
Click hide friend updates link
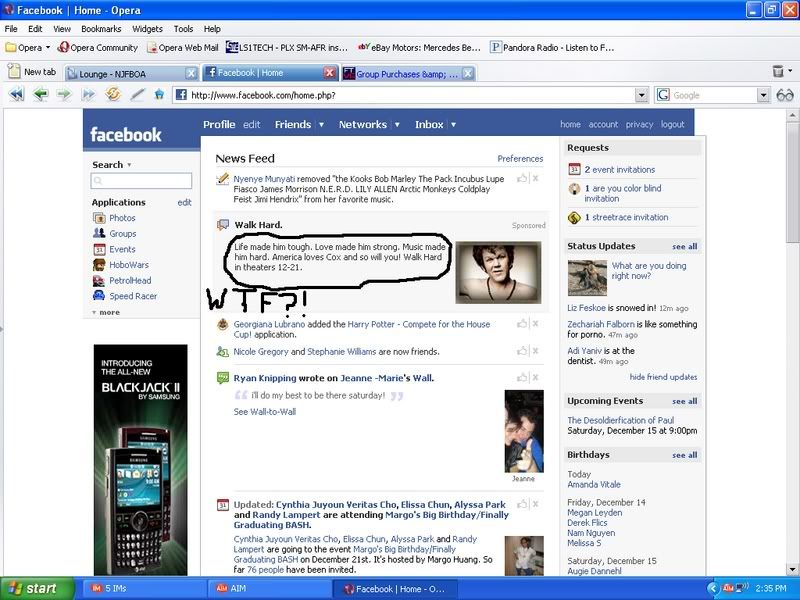[663, 377]
